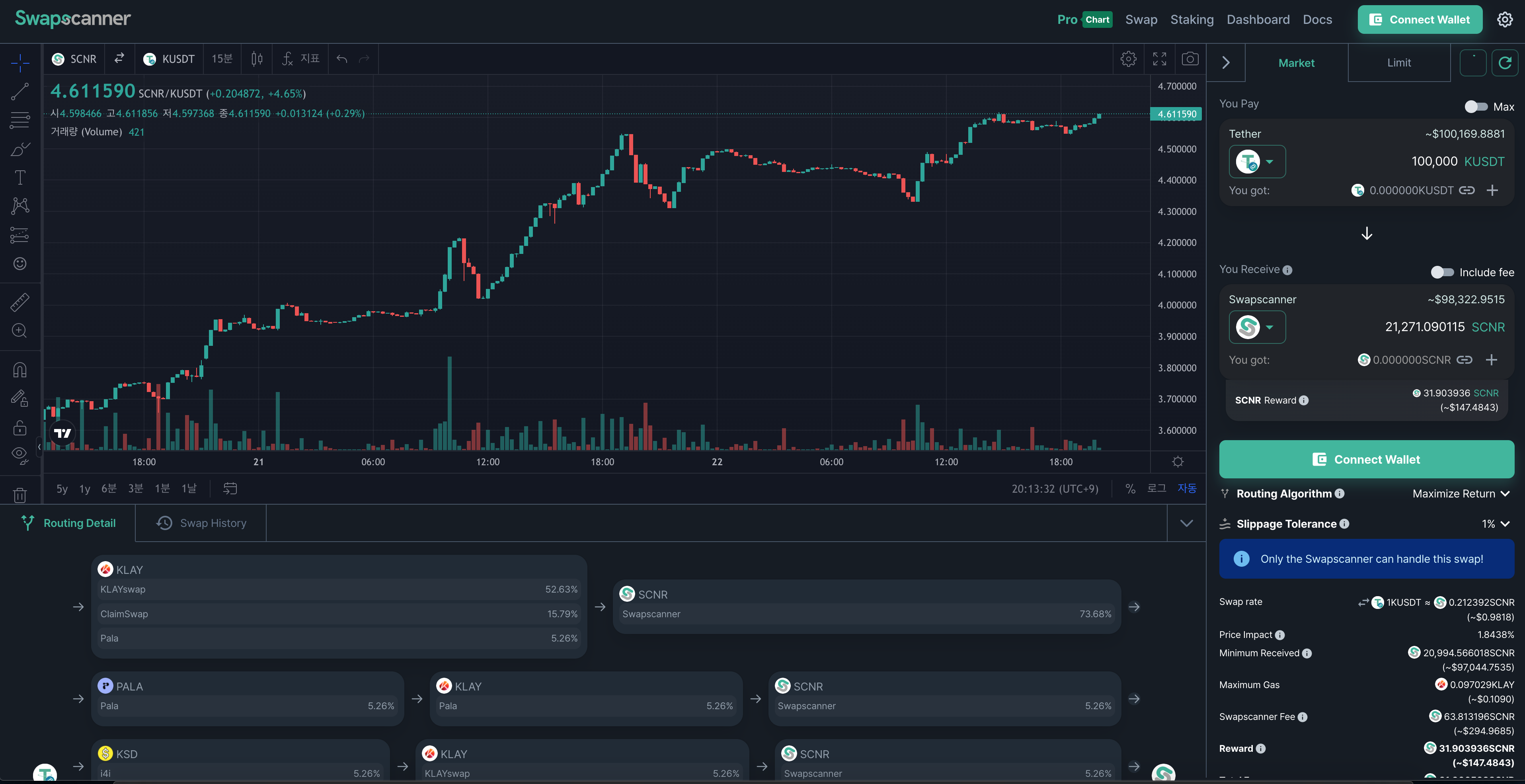Select the brush drawing tool
The width and height of the screenshot is (1525, 784).
20,148
